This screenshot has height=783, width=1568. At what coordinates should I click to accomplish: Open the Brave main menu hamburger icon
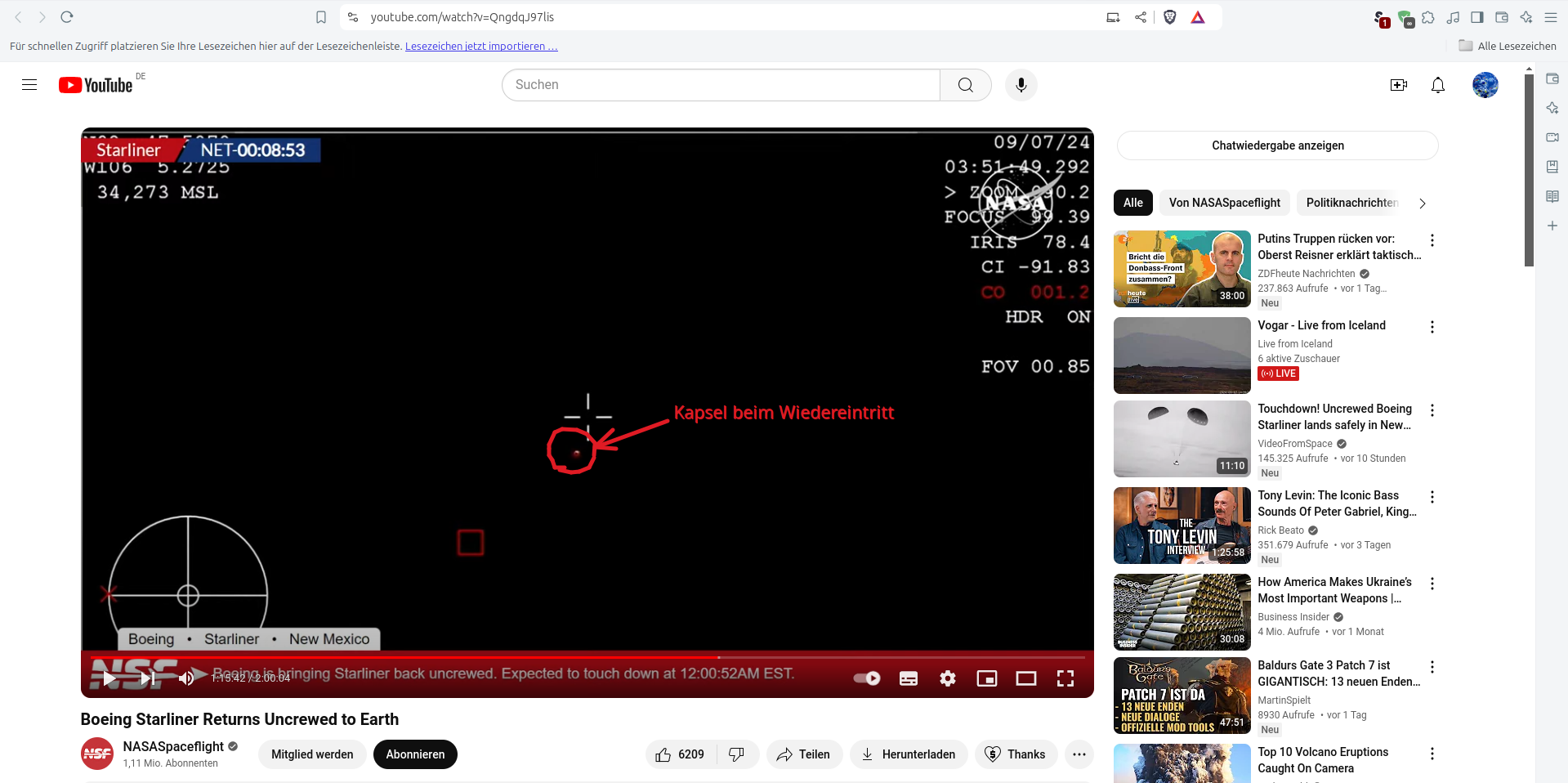tap(1551, 17)
